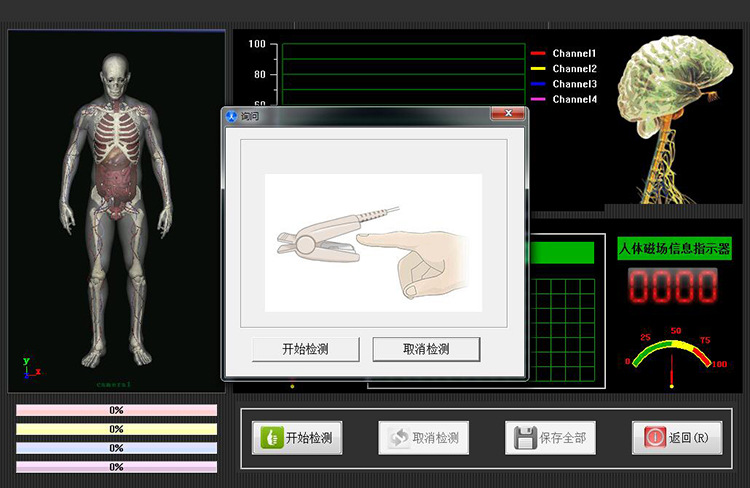This screenshot has height=488, width=750.
Task: Click the red icon on 返回(R) button
Action: (x=654, y=438)
